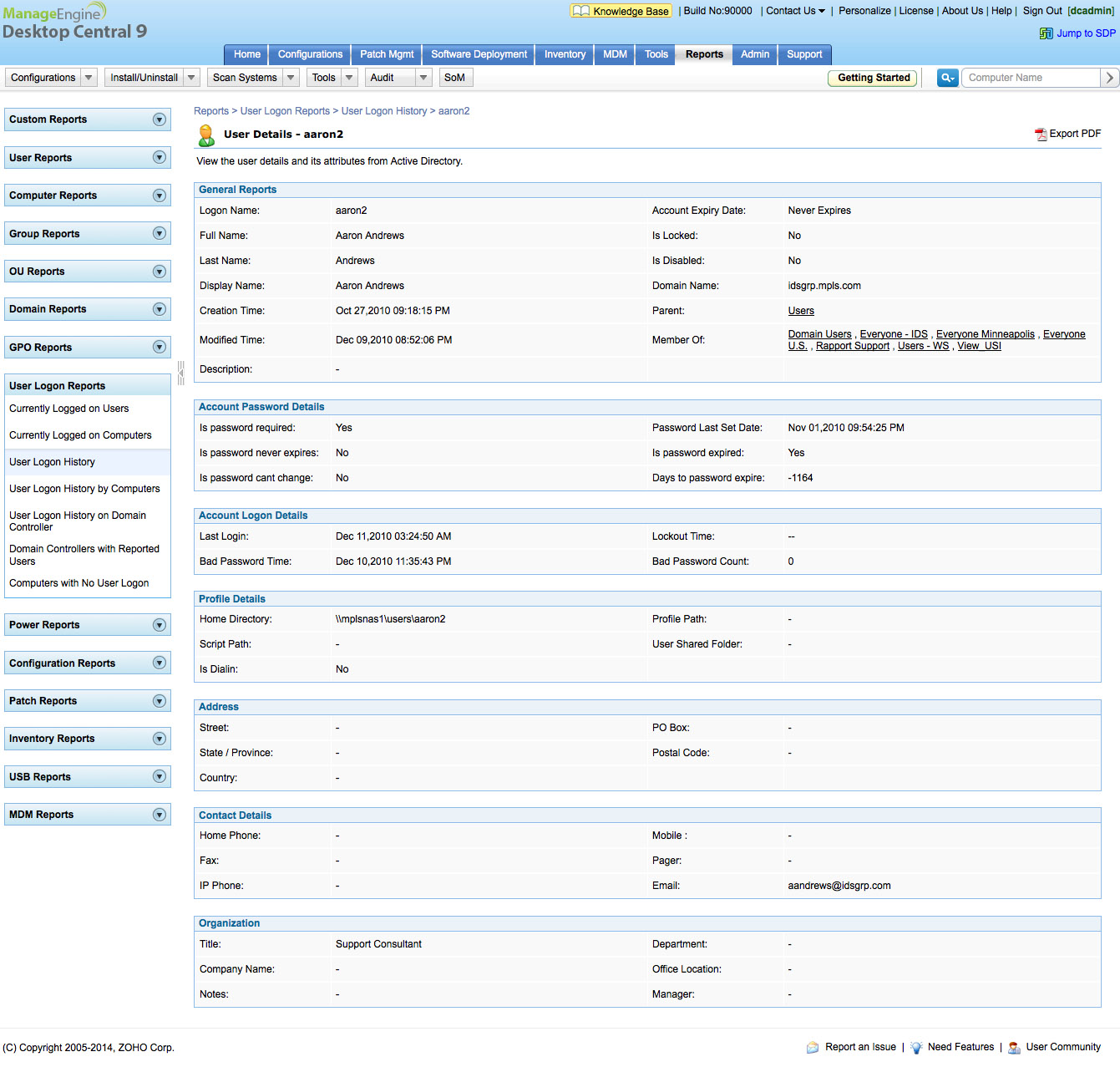Viewport: 1120px width, 1067px height.
Task: Open the Domain Users group link
Action: pyautogui.click(x=819, y=334)
